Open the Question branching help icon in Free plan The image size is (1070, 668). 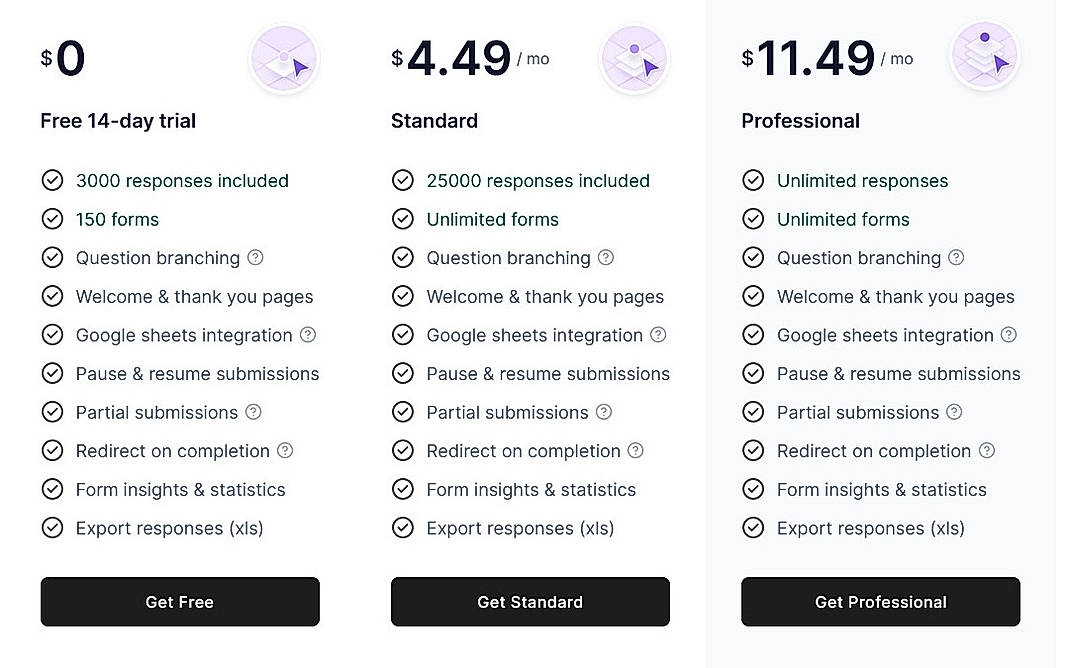(x=256, y=257)
